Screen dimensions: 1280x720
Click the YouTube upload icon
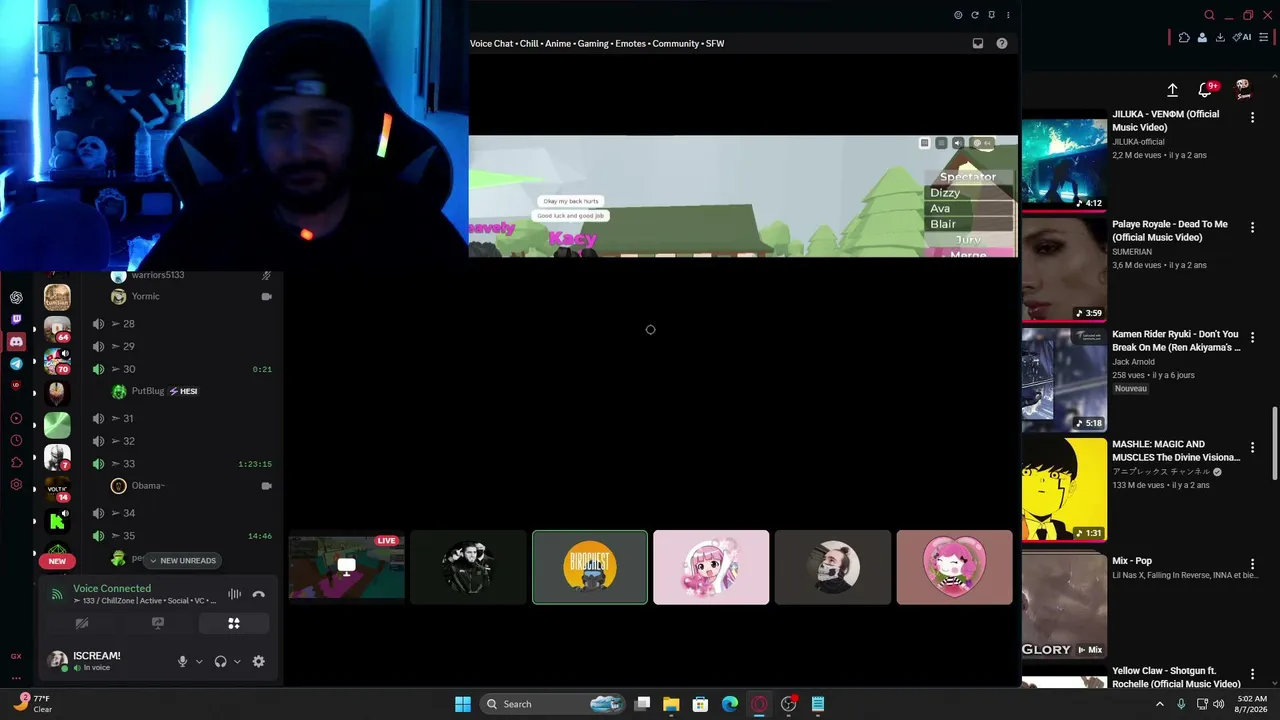click(1173, 90)
